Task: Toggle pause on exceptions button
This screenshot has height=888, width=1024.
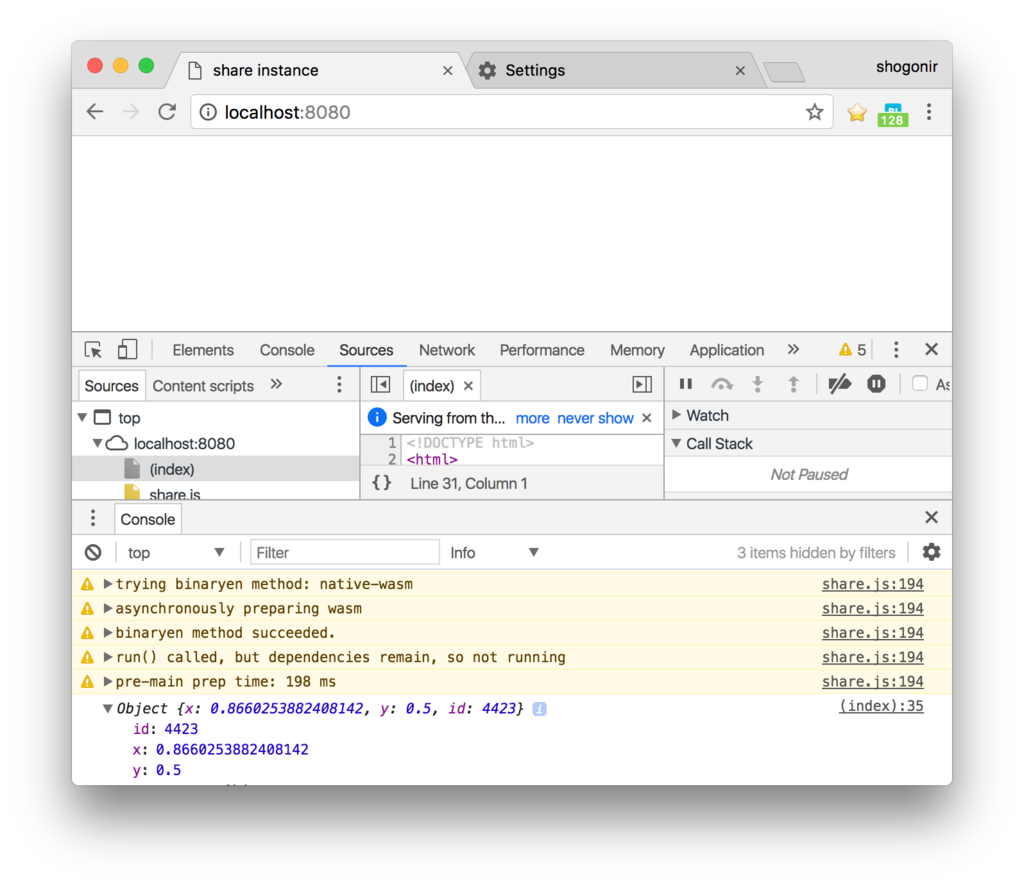Action: [876, 384]
